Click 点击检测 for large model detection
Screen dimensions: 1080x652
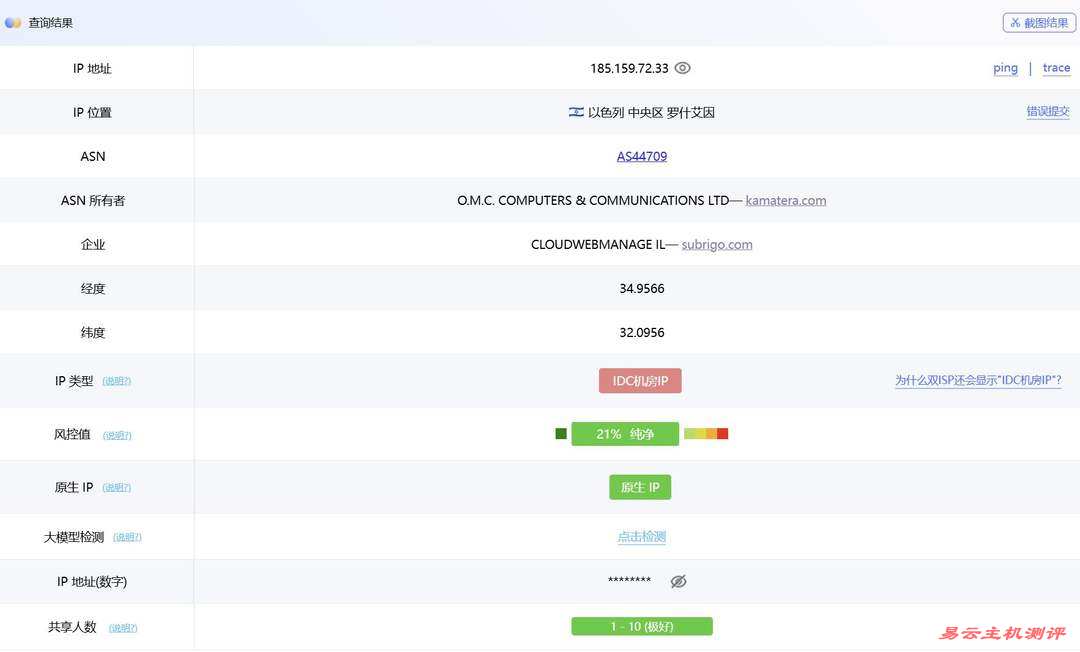pyautogui.click(x=641, y=537)
